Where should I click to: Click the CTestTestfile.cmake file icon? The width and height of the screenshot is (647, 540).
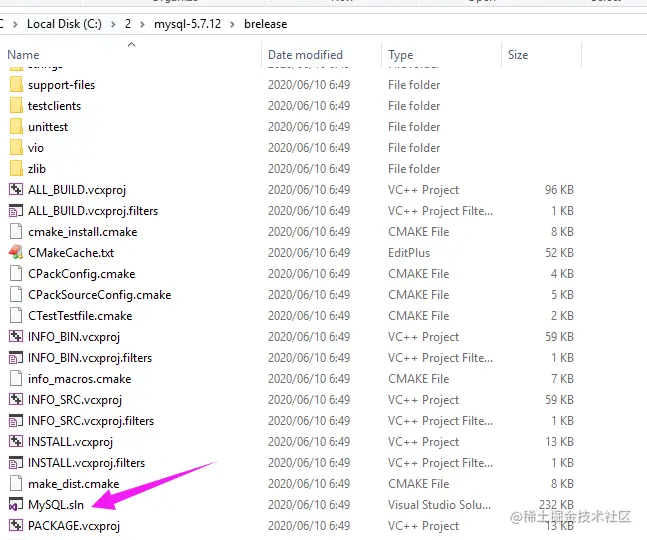tap(16, 316)
